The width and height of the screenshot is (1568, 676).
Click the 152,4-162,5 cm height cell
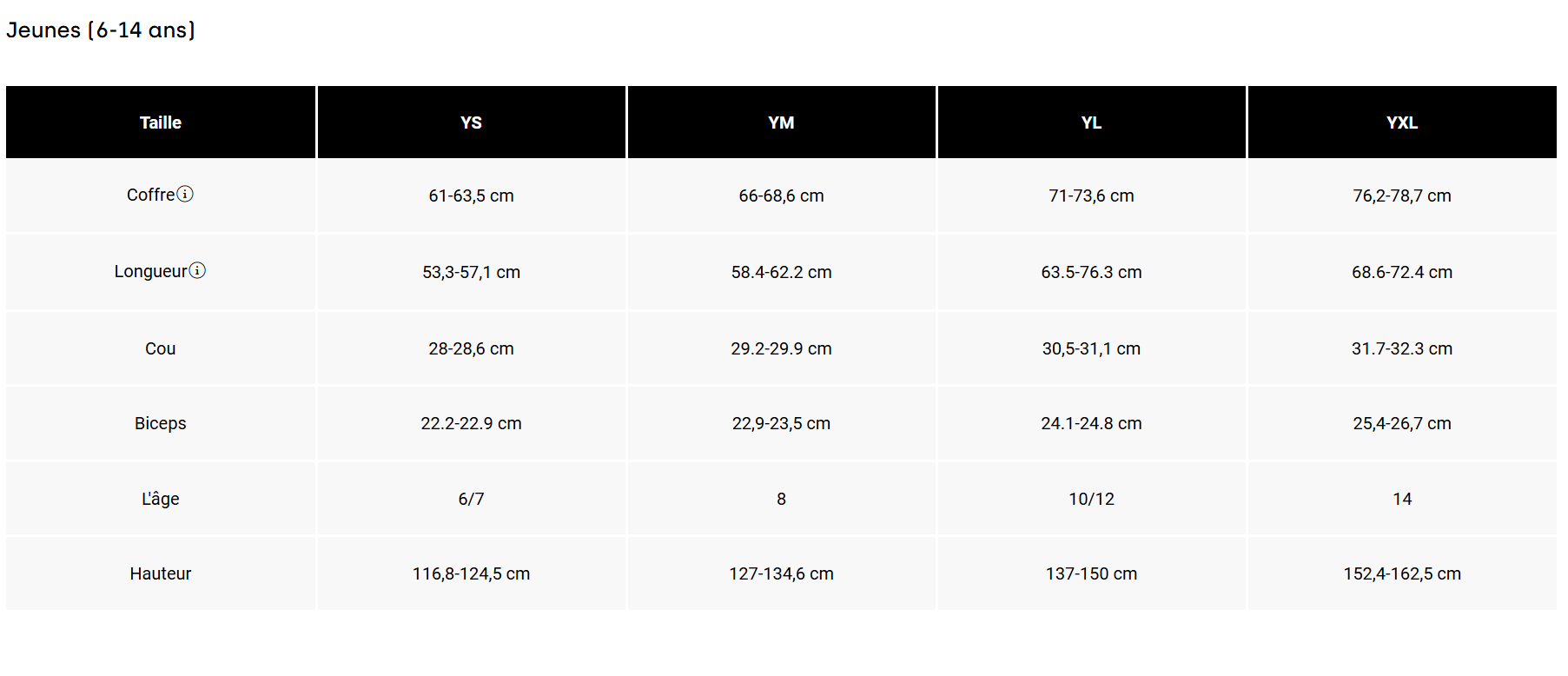point(1401,573)
